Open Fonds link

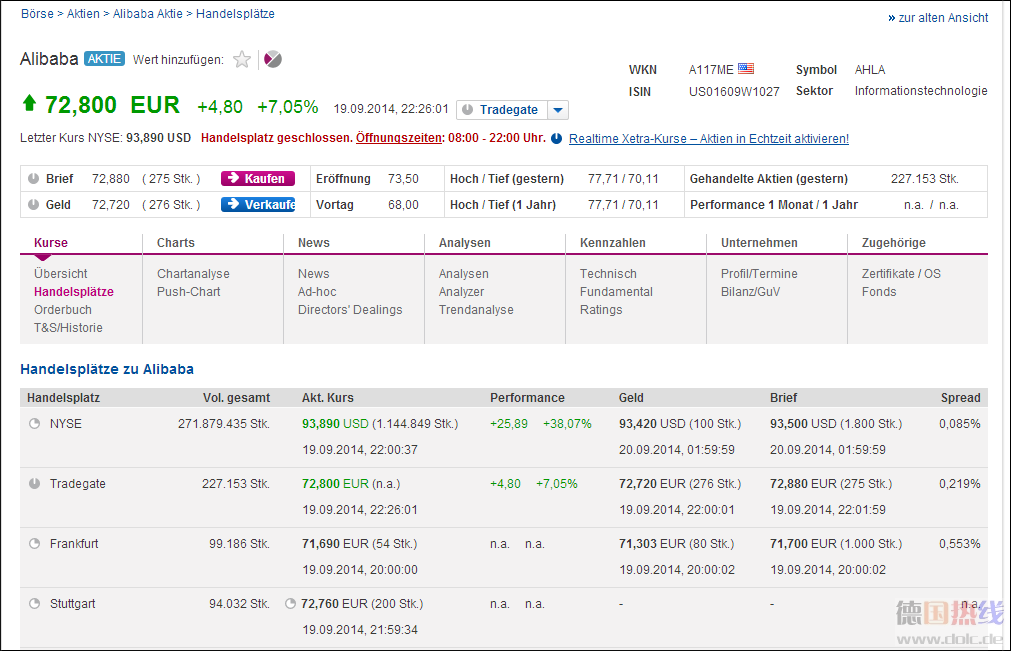[879, 291]
